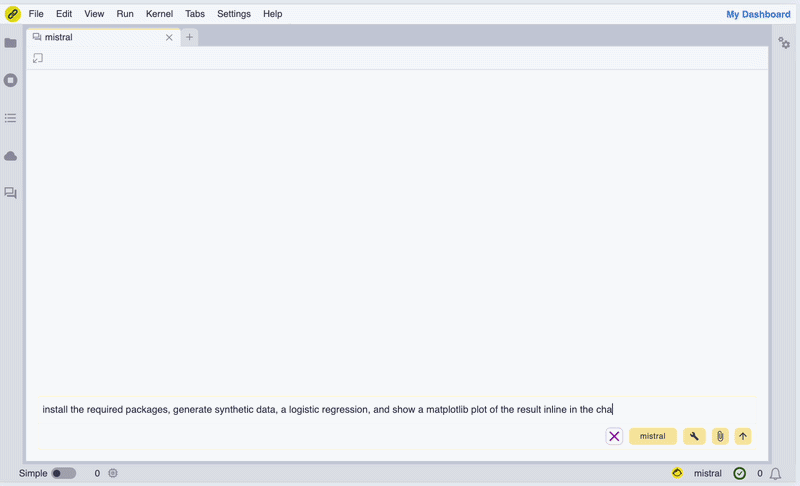This screenshot has height=486, width=800.
Task: Click the Simple label in status bar
Action: (x=33, y=473)
